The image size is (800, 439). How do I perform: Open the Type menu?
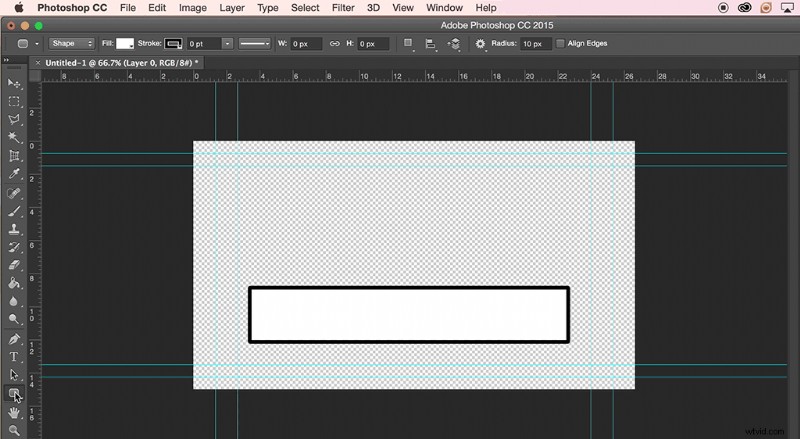pos(267,8)
